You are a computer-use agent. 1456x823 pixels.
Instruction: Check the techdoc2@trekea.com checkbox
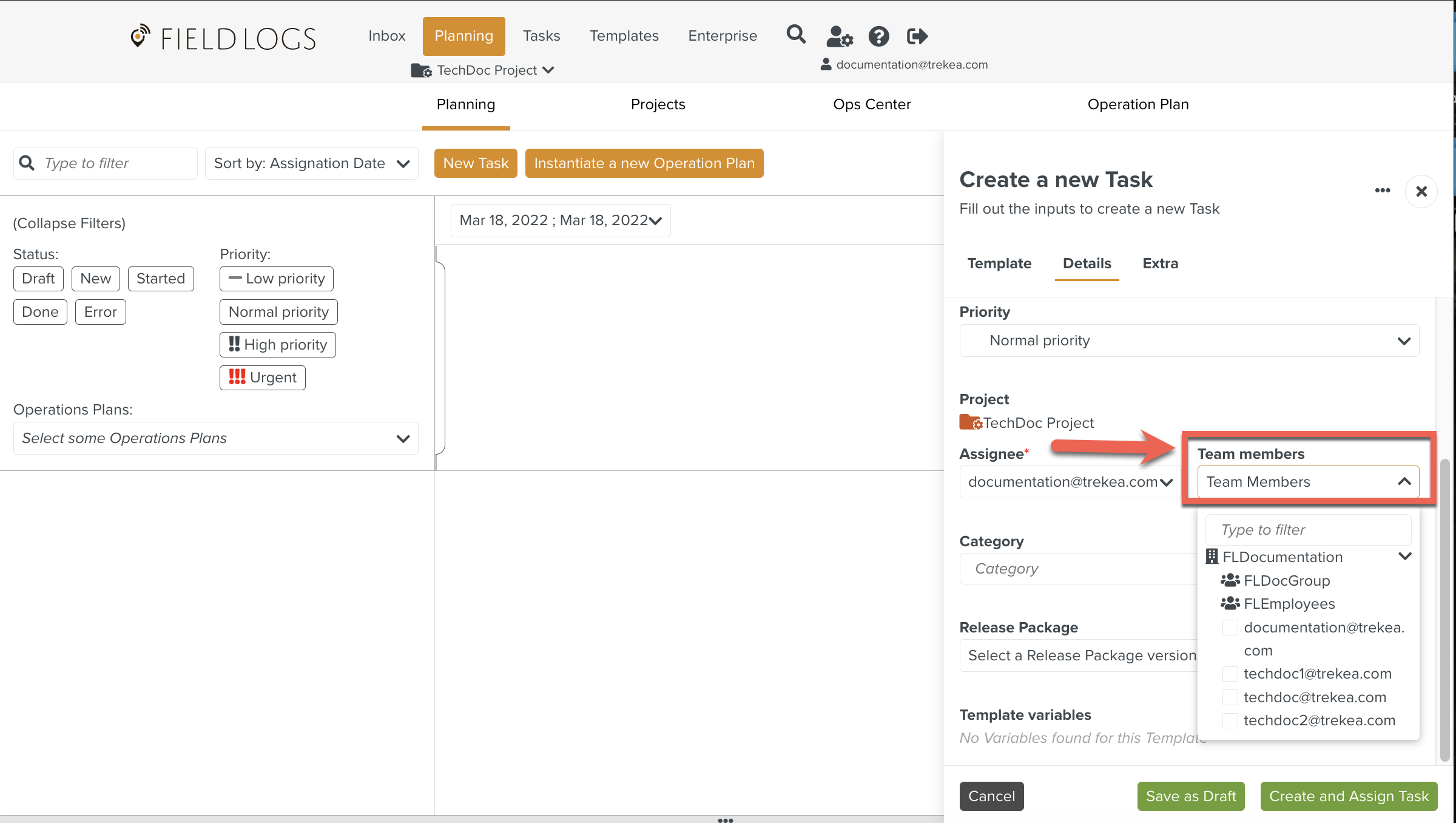tap(1230, 720)
